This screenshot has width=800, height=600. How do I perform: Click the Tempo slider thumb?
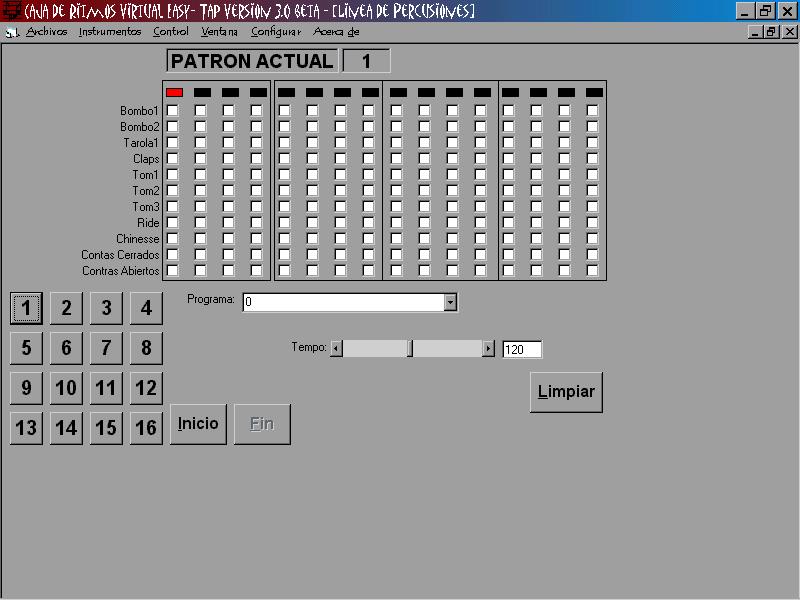click(410, 349)
